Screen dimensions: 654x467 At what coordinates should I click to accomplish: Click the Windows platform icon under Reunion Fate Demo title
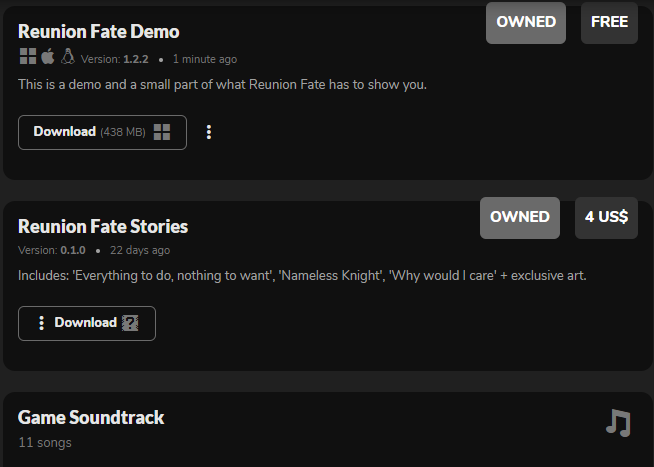(27, 57)
